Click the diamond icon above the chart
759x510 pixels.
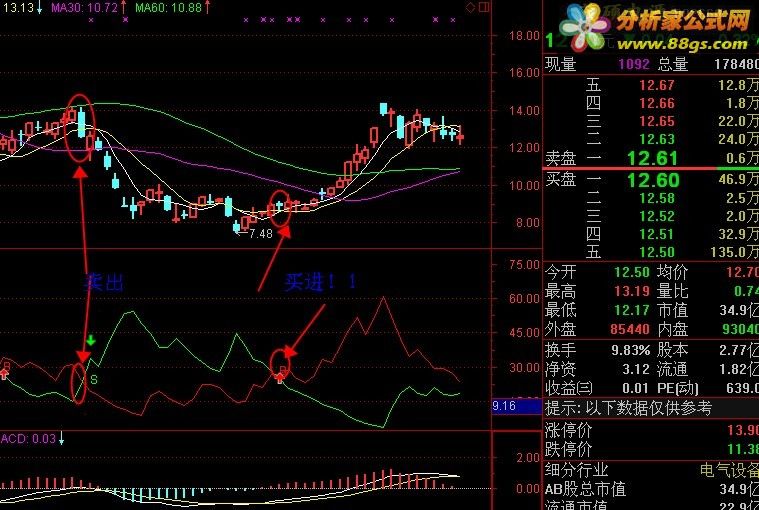click(470, 7)
